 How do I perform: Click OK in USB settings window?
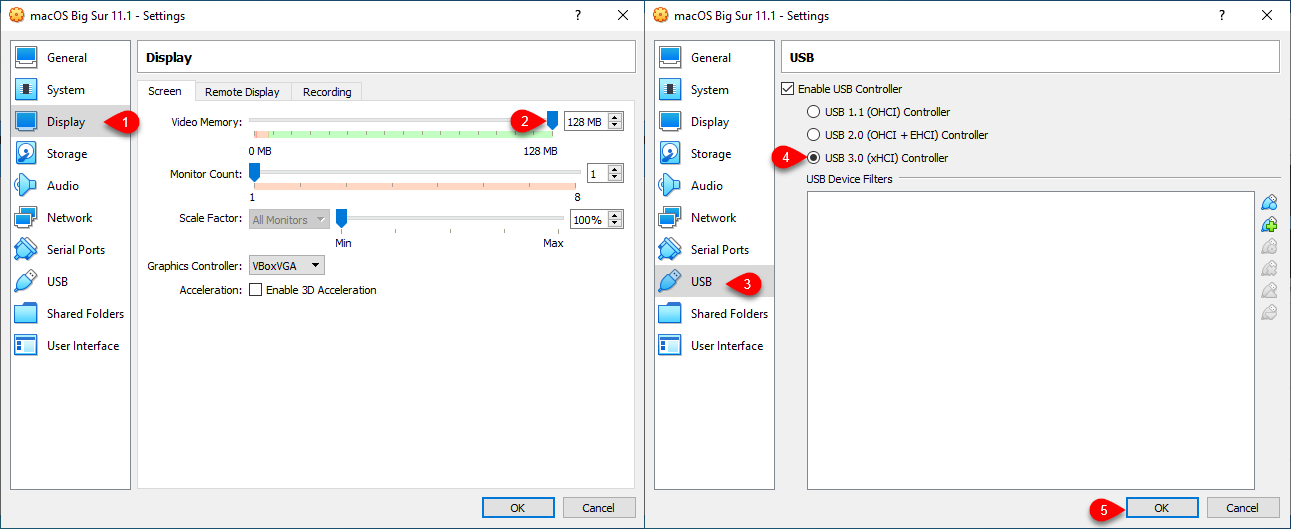coord(1161,508)
